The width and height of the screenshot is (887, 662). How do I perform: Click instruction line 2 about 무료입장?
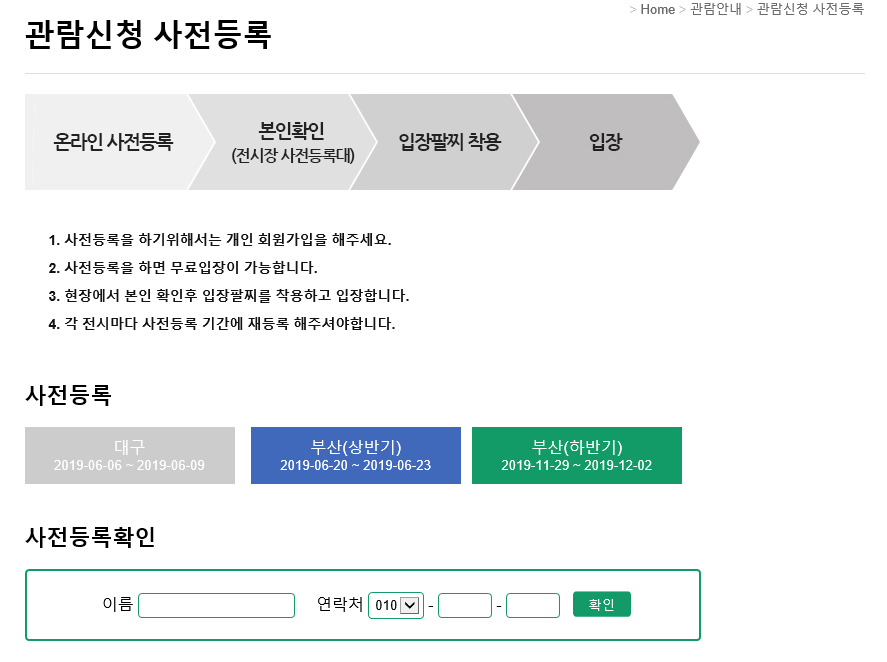click(183, 268)
